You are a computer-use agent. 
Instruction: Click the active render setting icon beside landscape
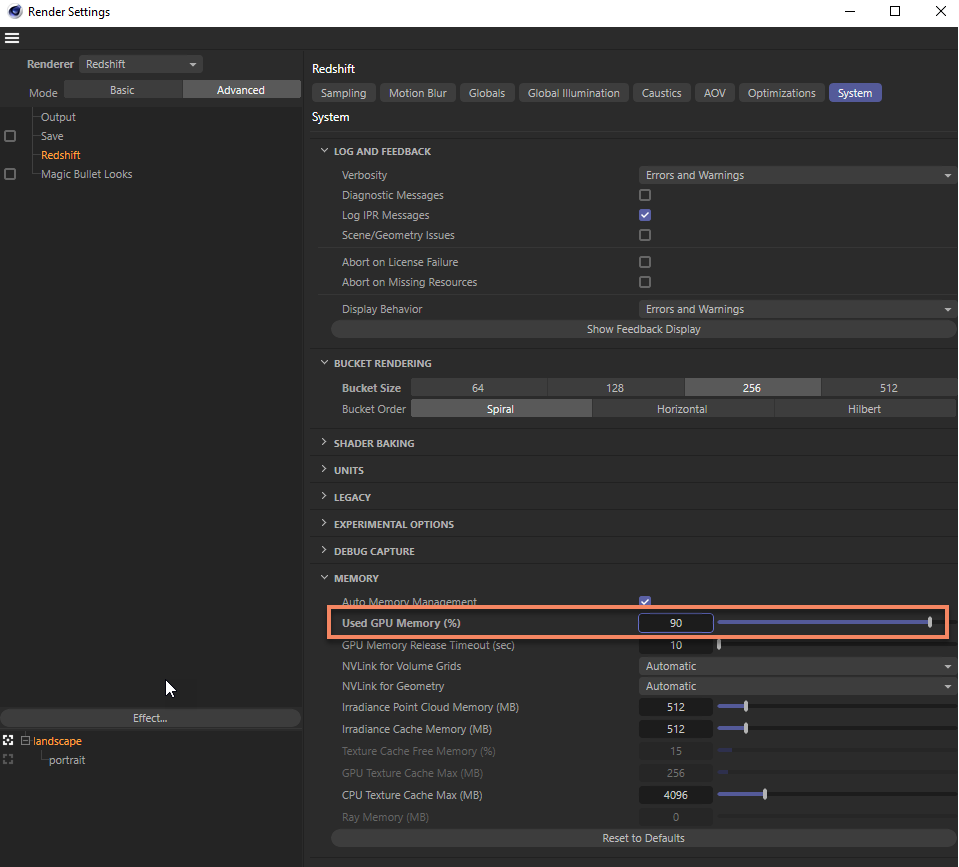(x=8, y=741)
